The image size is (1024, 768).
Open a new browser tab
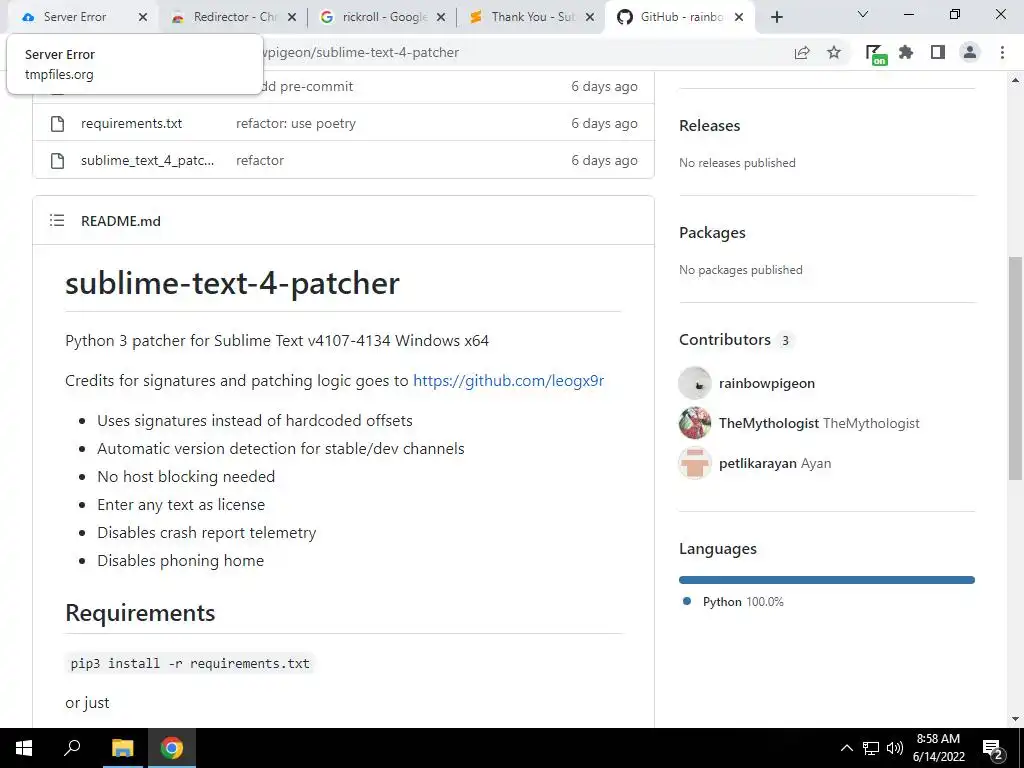(776, 17)
